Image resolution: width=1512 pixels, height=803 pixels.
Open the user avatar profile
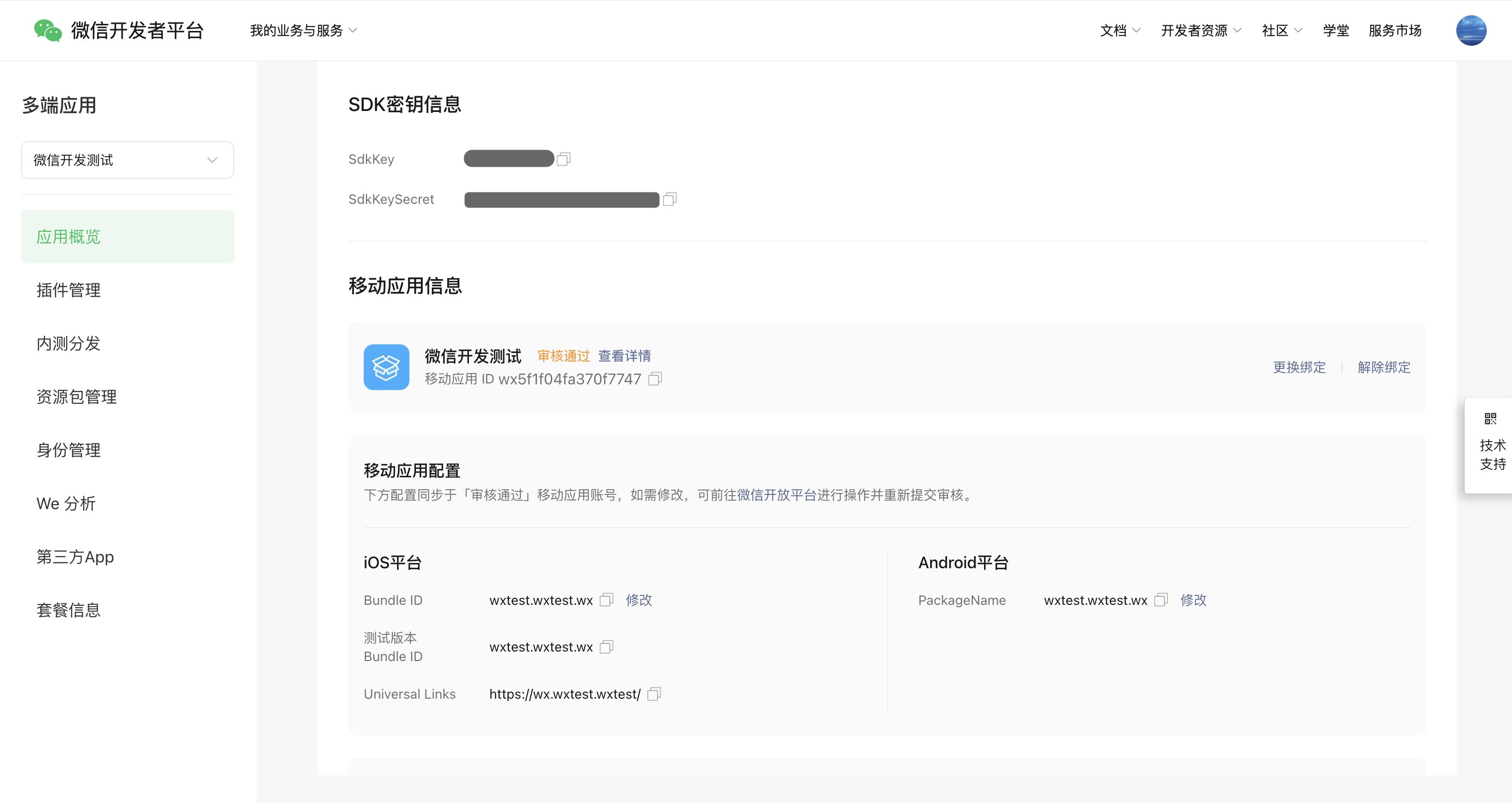point(1471,30)
